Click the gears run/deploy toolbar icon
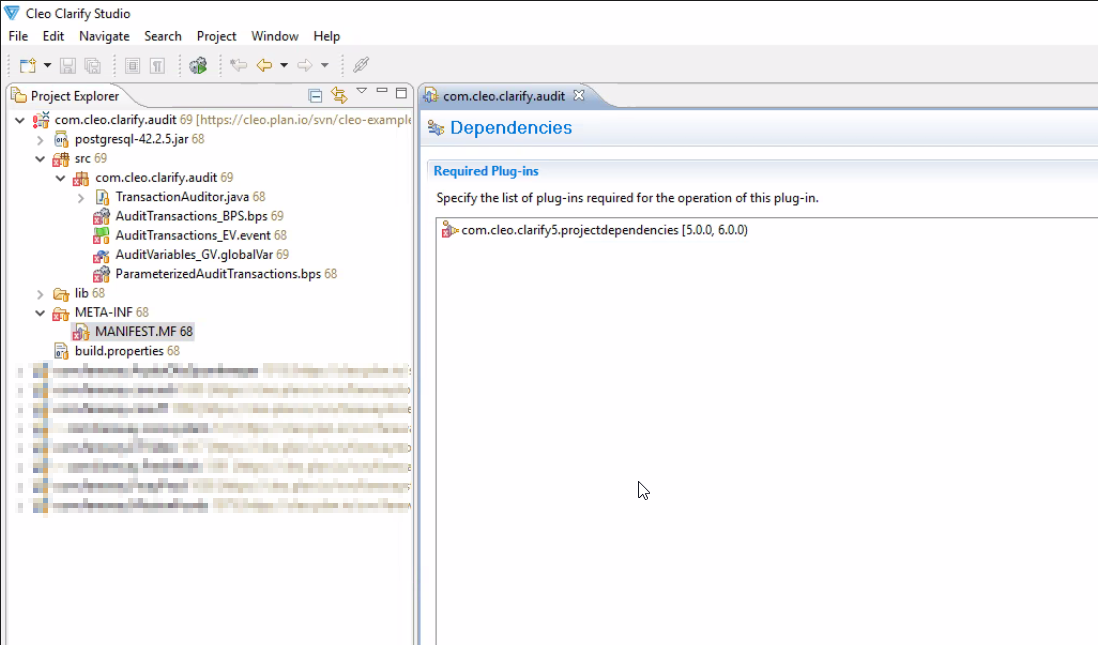The width and height of the screenshot is (1098, 645). pos(198,65)
